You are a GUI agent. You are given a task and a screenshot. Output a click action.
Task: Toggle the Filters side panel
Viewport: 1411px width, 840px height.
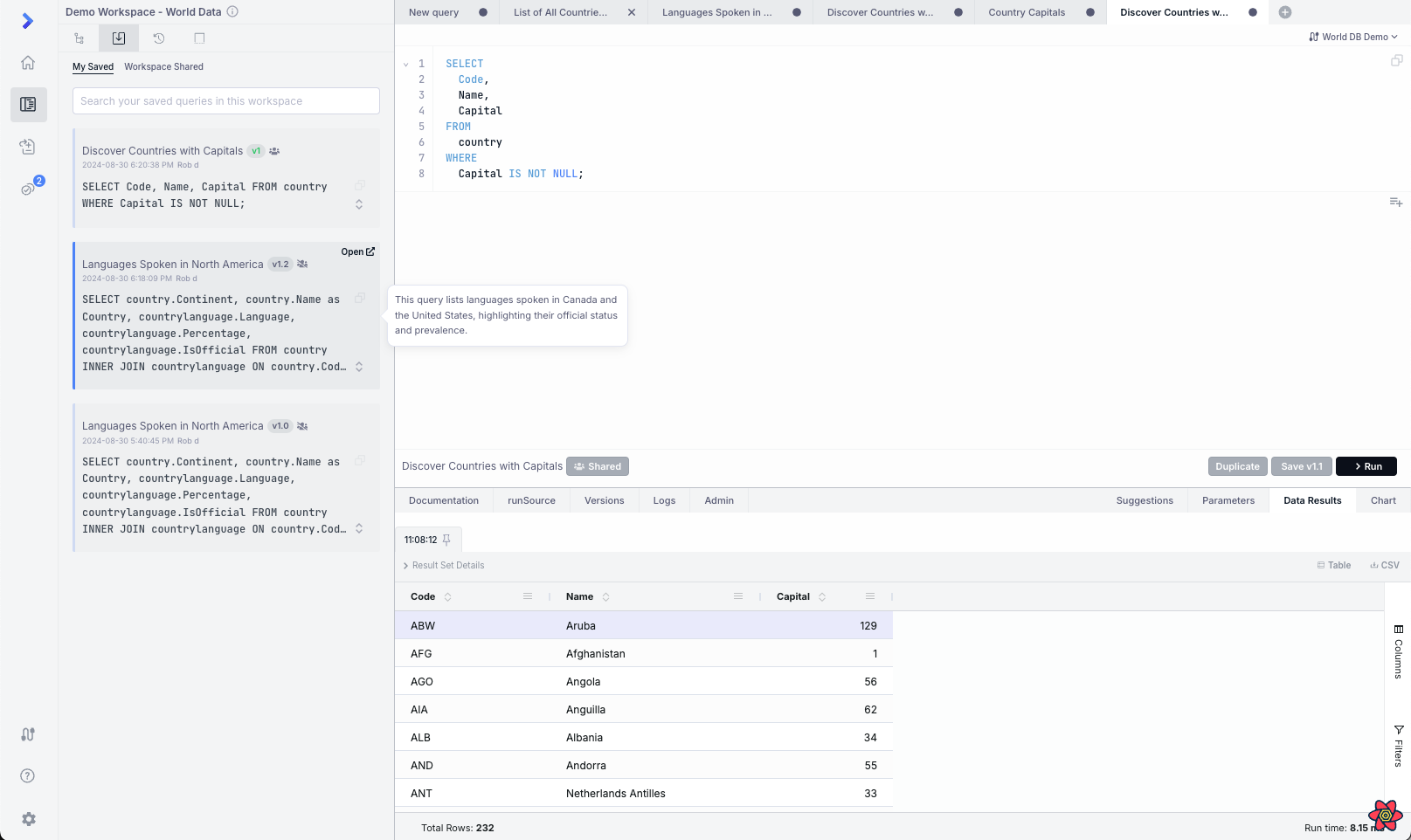(1398, 746)
